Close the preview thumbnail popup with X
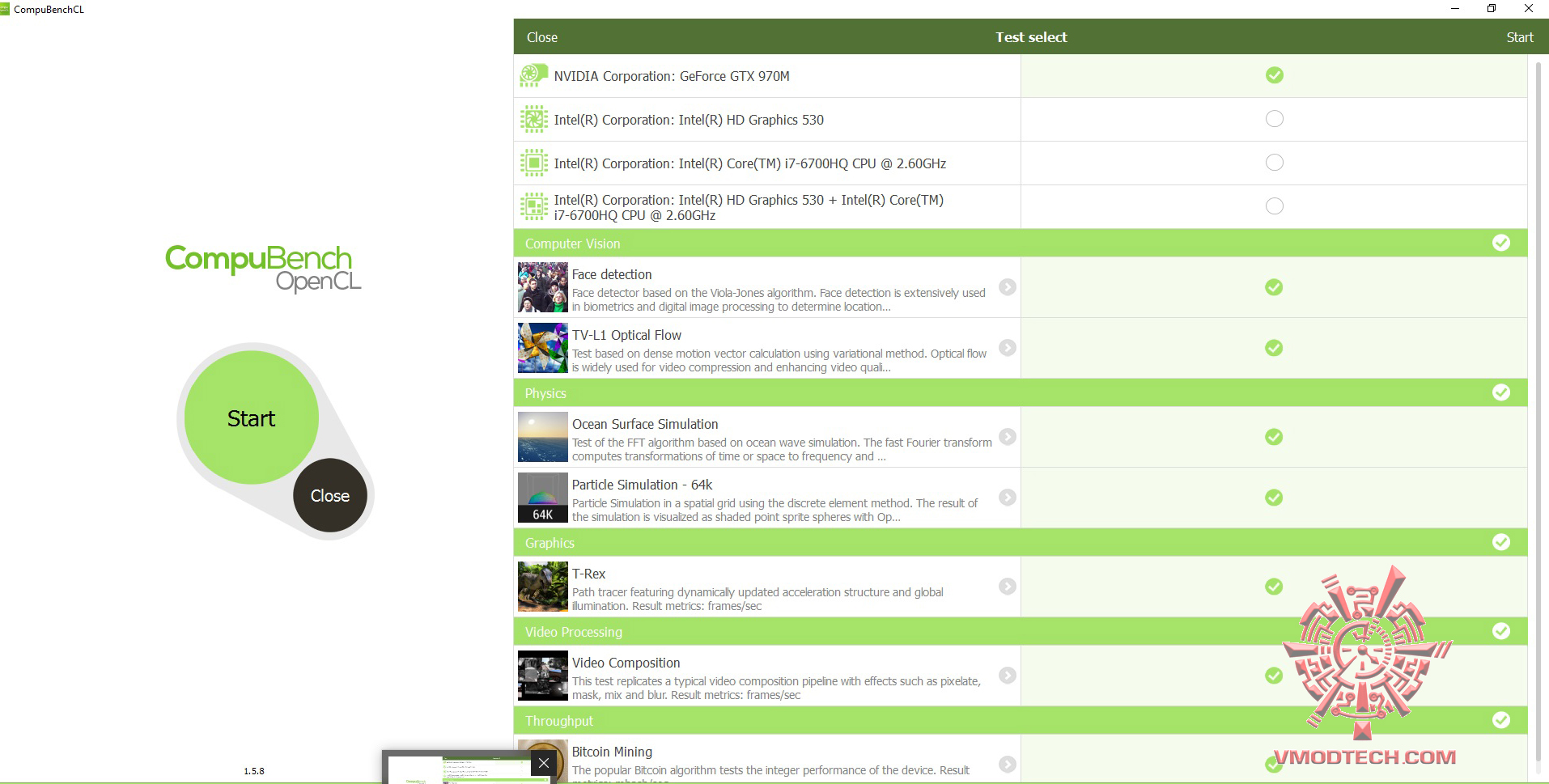Screen dimensions: 1549x784 pyautogui.click(x=544, y=763)
